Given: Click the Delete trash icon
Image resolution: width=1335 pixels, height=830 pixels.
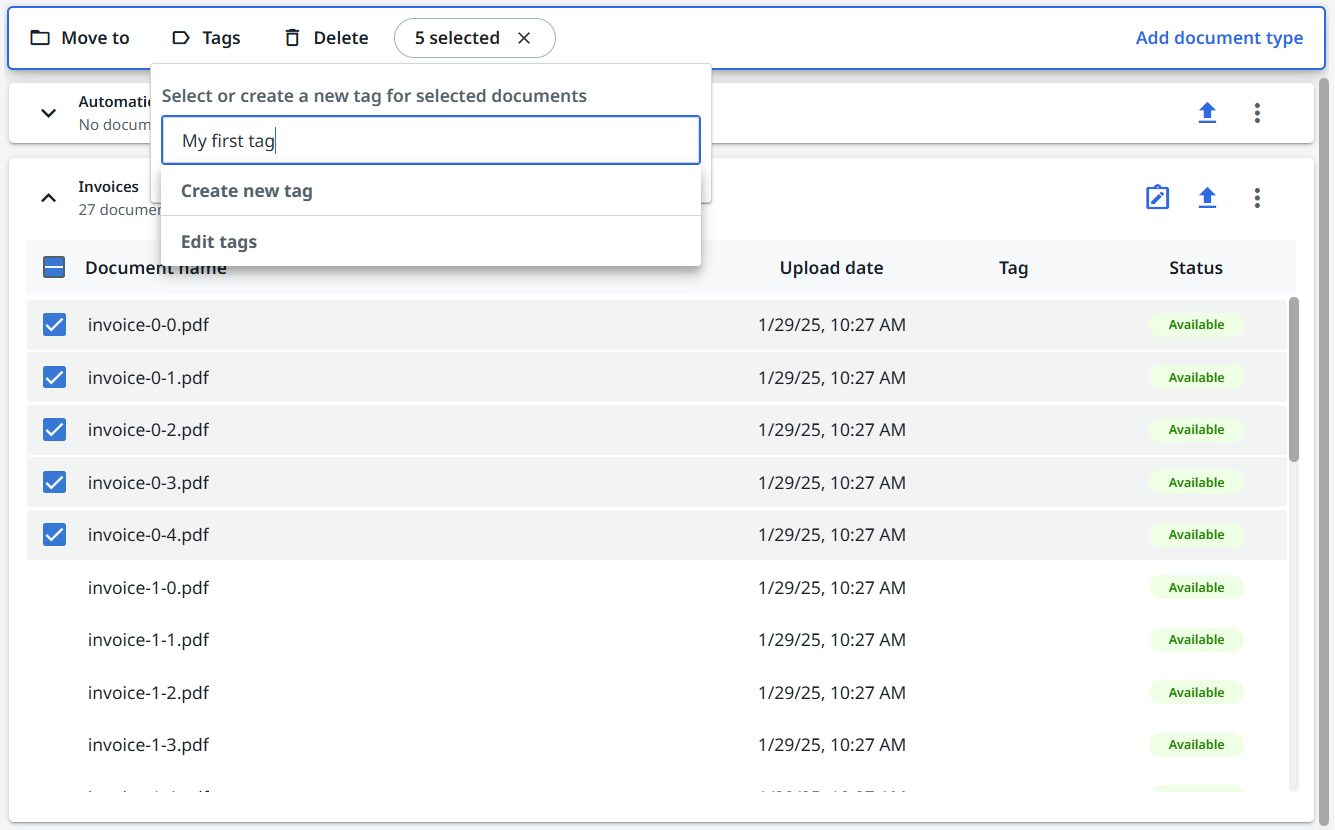Looking at the screenshot, I should pyautogui.click(x=292, y=38).
